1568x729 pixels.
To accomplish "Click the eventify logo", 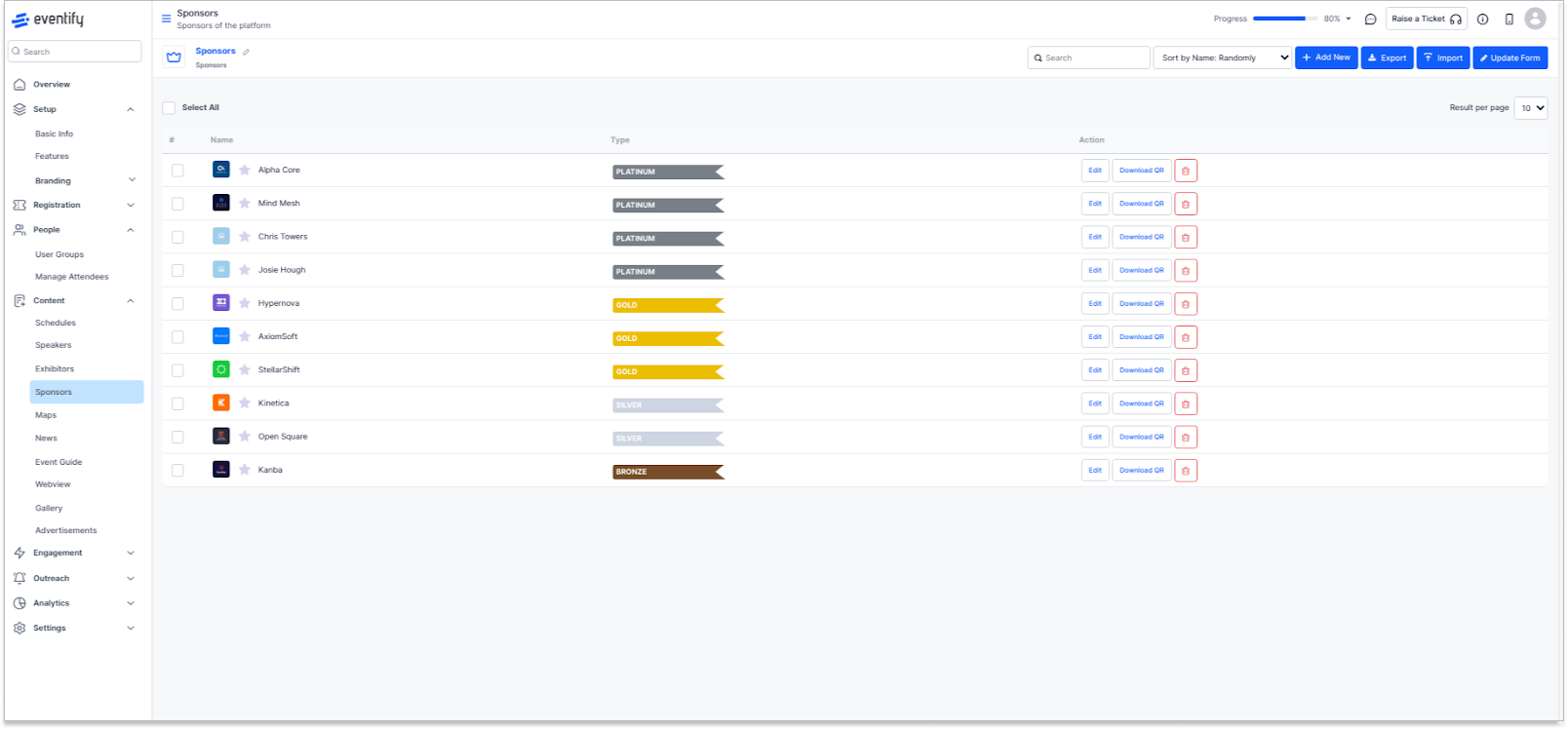I will coord(48,19).
